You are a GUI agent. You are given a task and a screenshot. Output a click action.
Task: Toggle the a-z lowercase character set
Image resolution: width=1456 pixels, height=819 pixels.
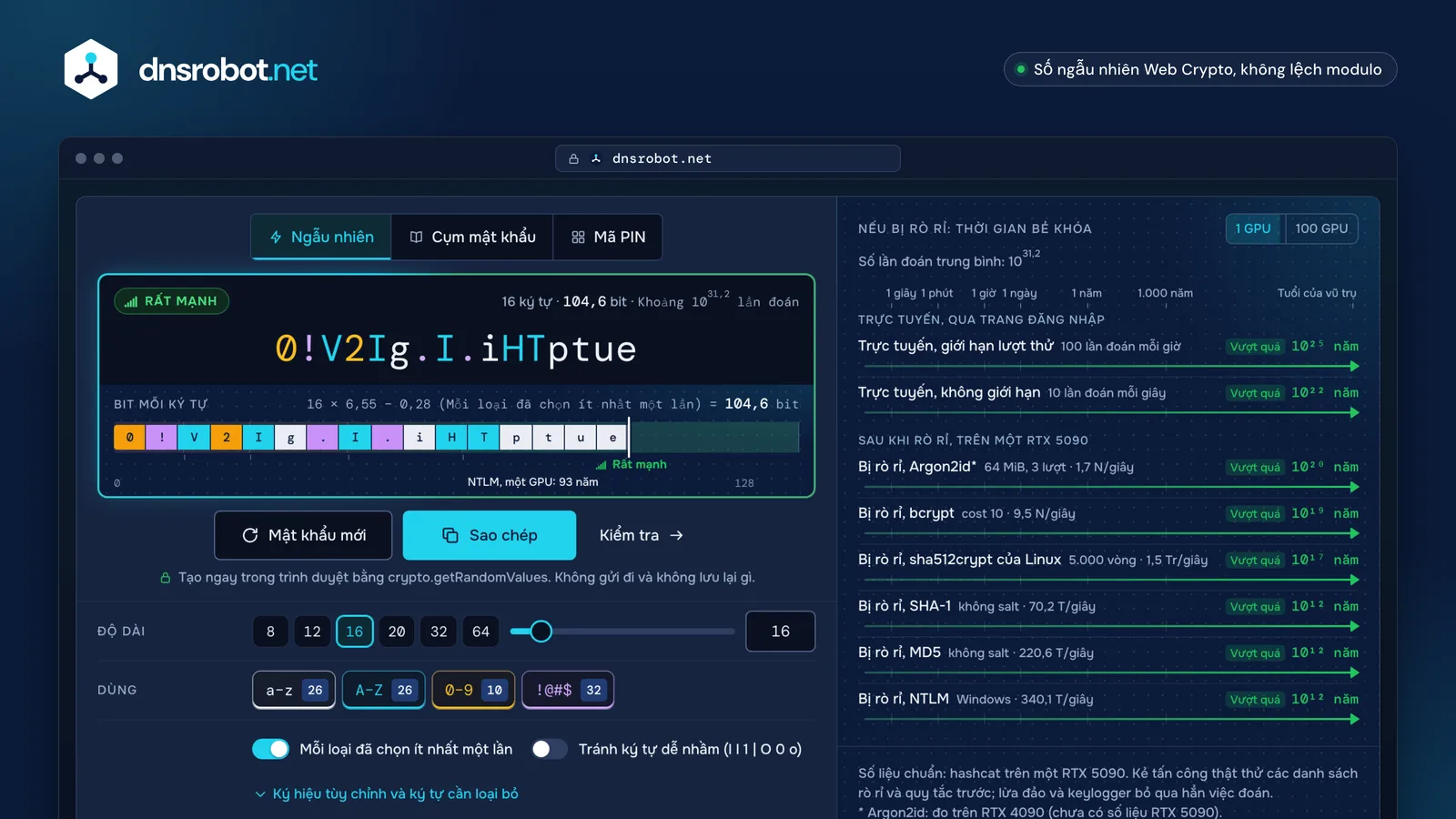coord(294,690)
